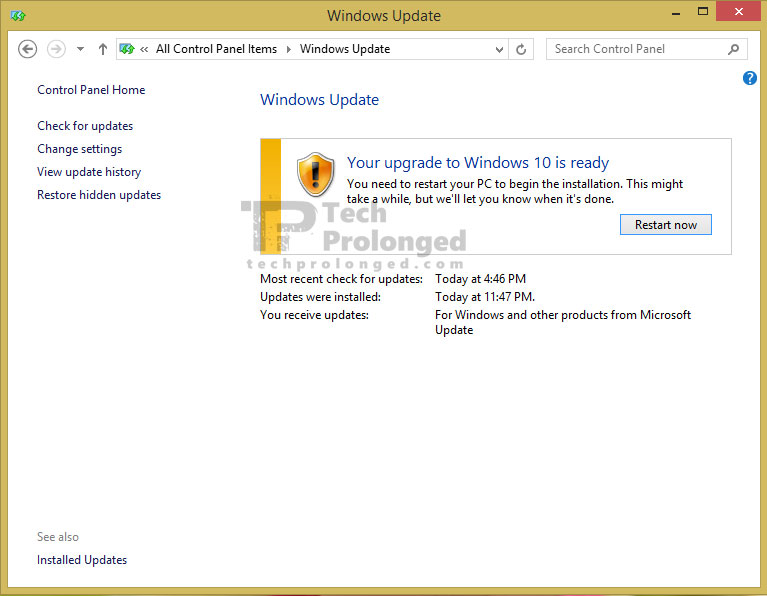
Task: Click the Up one level arrow
Action: click(x=102, y=49)
